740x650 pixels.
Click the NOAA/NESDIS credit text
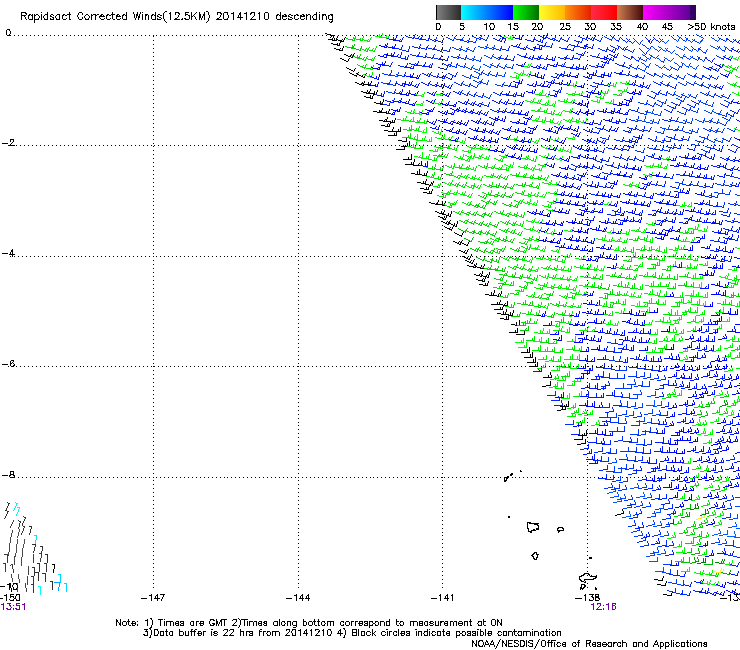(589, 644)
